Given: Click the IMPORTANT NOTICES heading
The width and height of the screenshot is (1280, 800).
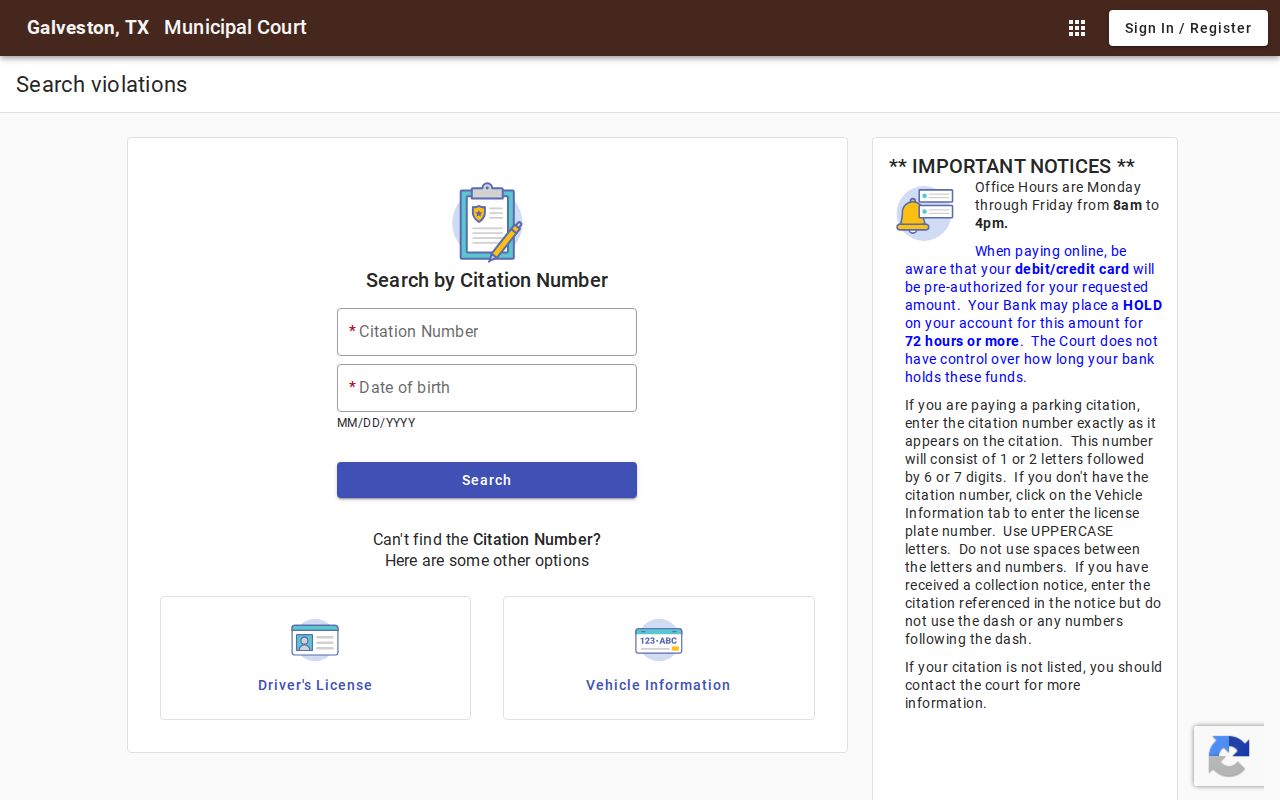Looking at the screenshot, I should (1012, 166).
